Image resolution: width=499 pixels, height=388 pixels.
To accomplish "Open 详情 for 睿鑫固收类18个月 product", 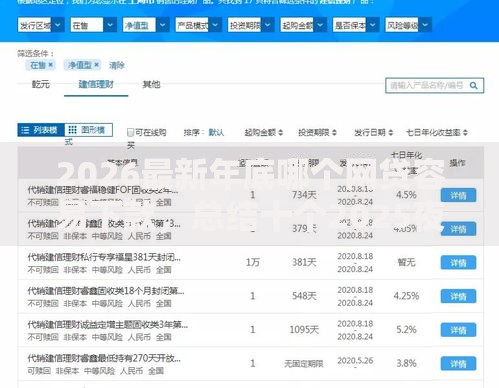I will (458, 296).
